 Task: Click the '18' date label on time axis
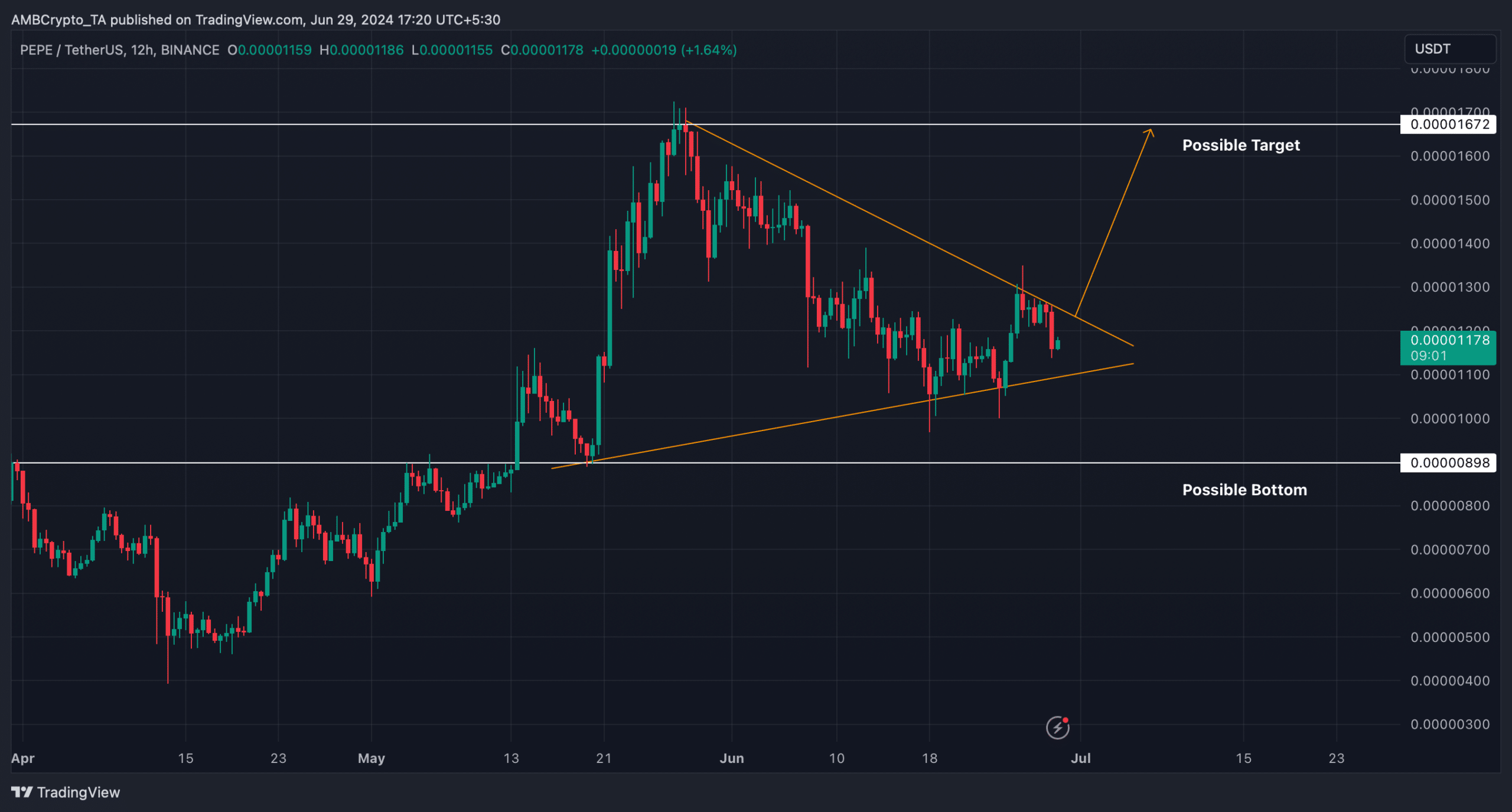[x=929, y=758]
